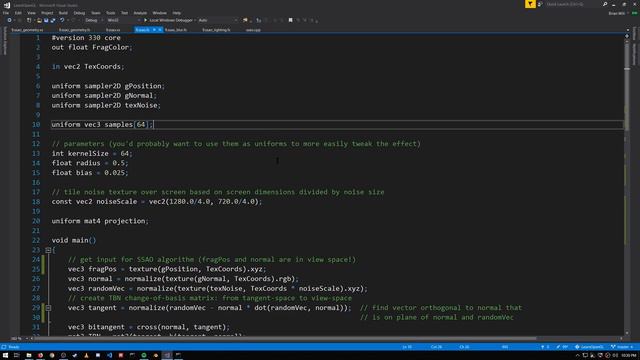Click the LearnOpenGL repository status bar item
This screenshot has height=360, width=640.
point(589,347)
